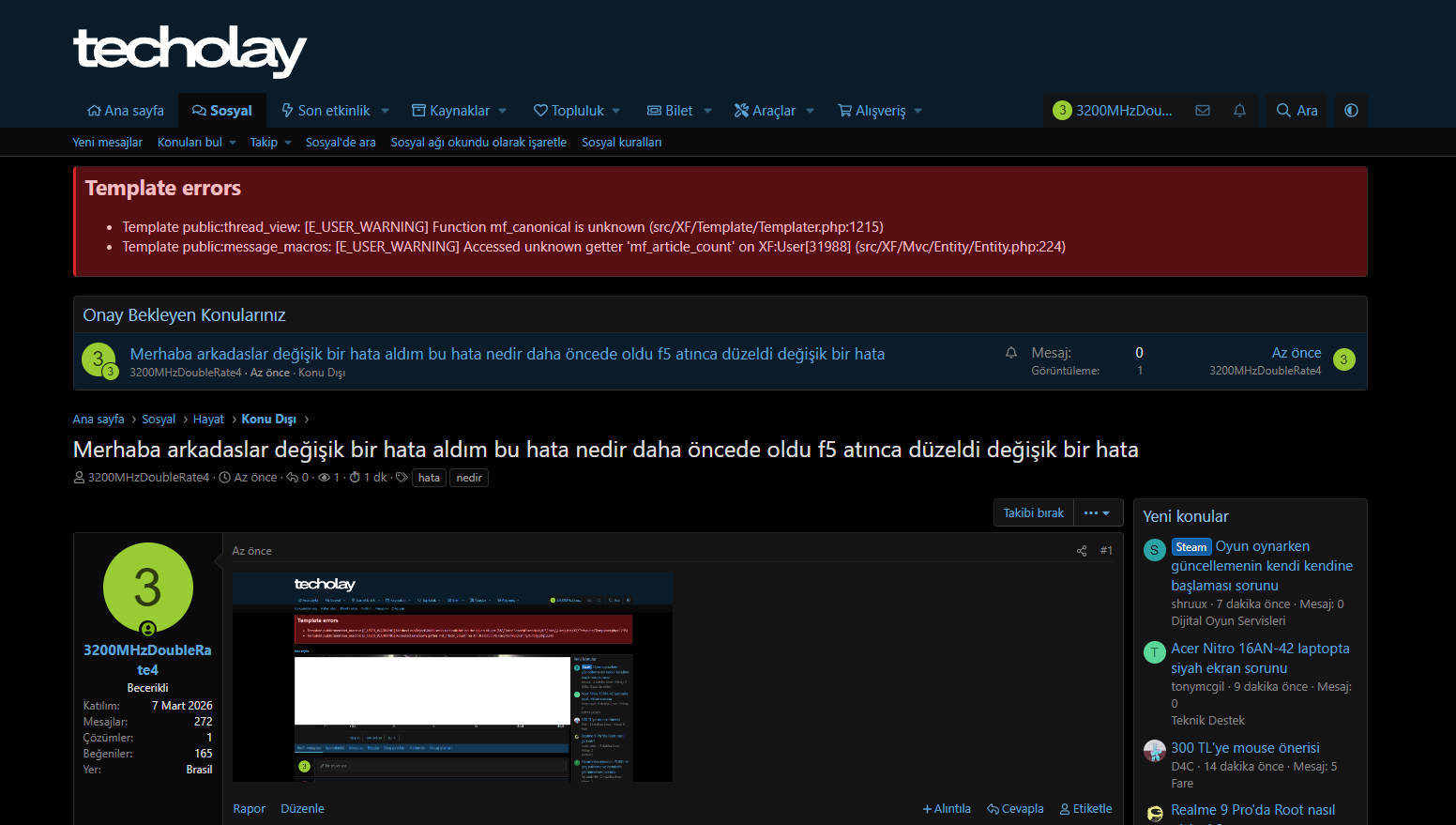The image size is (1456, 825).
Task: Click Alıntıla quote action
Action: (947, 809)
